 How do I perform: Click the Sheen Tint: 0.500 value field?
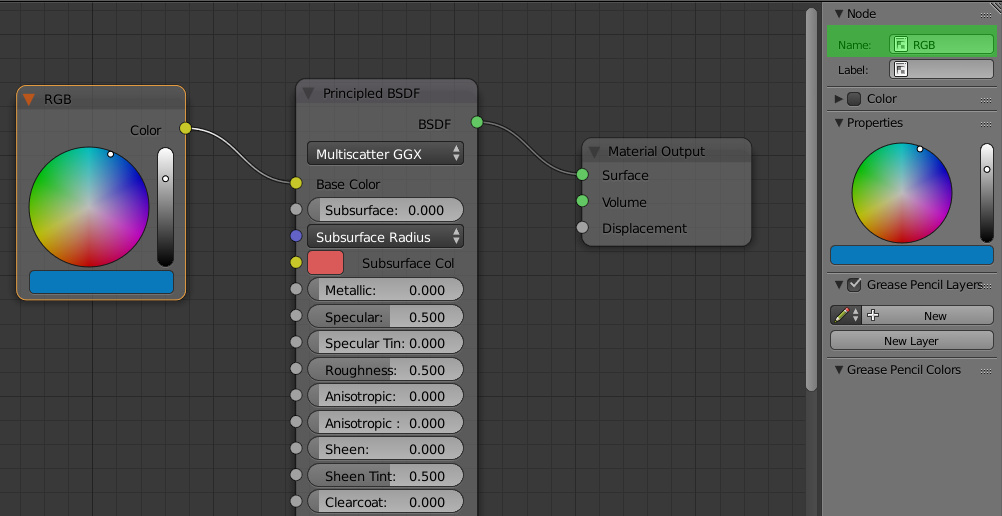tap(385, 476)
